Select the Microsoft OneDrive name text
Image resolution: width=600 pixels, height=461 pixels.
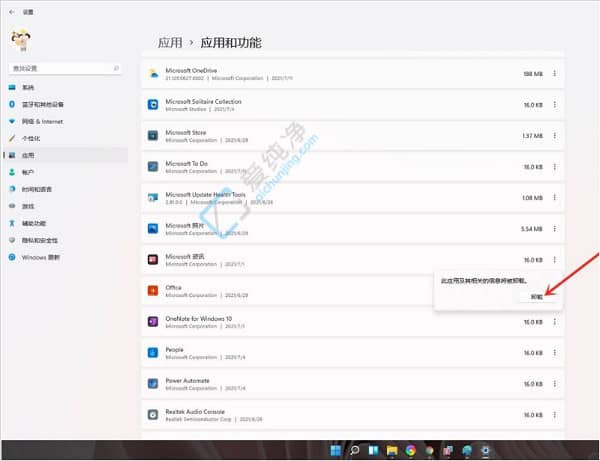(x=191, y=70)
